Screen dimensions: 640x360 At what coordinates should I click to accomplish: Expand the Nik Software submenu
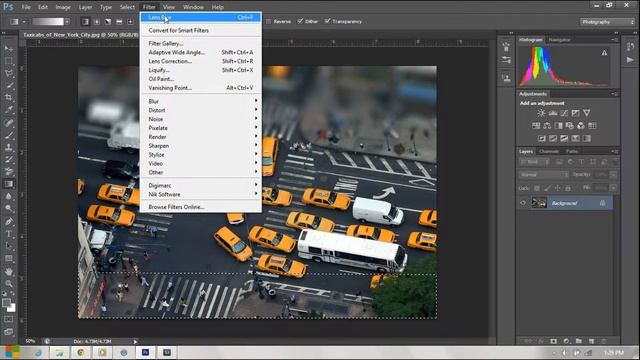(x=200, y=194)
